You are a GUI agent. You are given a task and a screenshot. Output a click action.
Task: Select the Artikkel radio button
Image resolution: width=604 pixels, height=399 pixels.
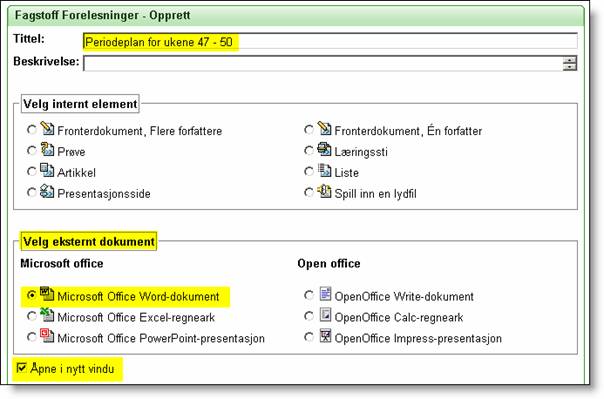pos(32,171)
